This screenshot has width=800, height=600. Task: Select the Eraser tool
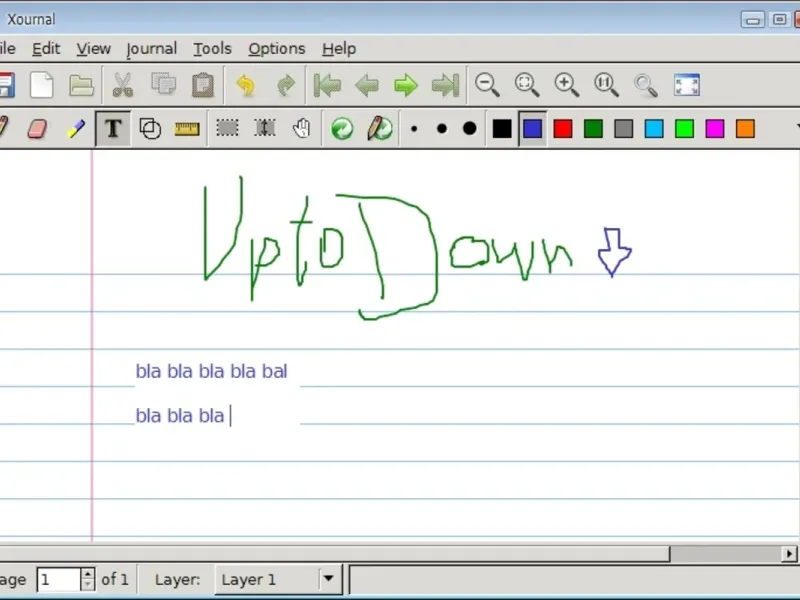pyautogui.click(x=37, y=129)
